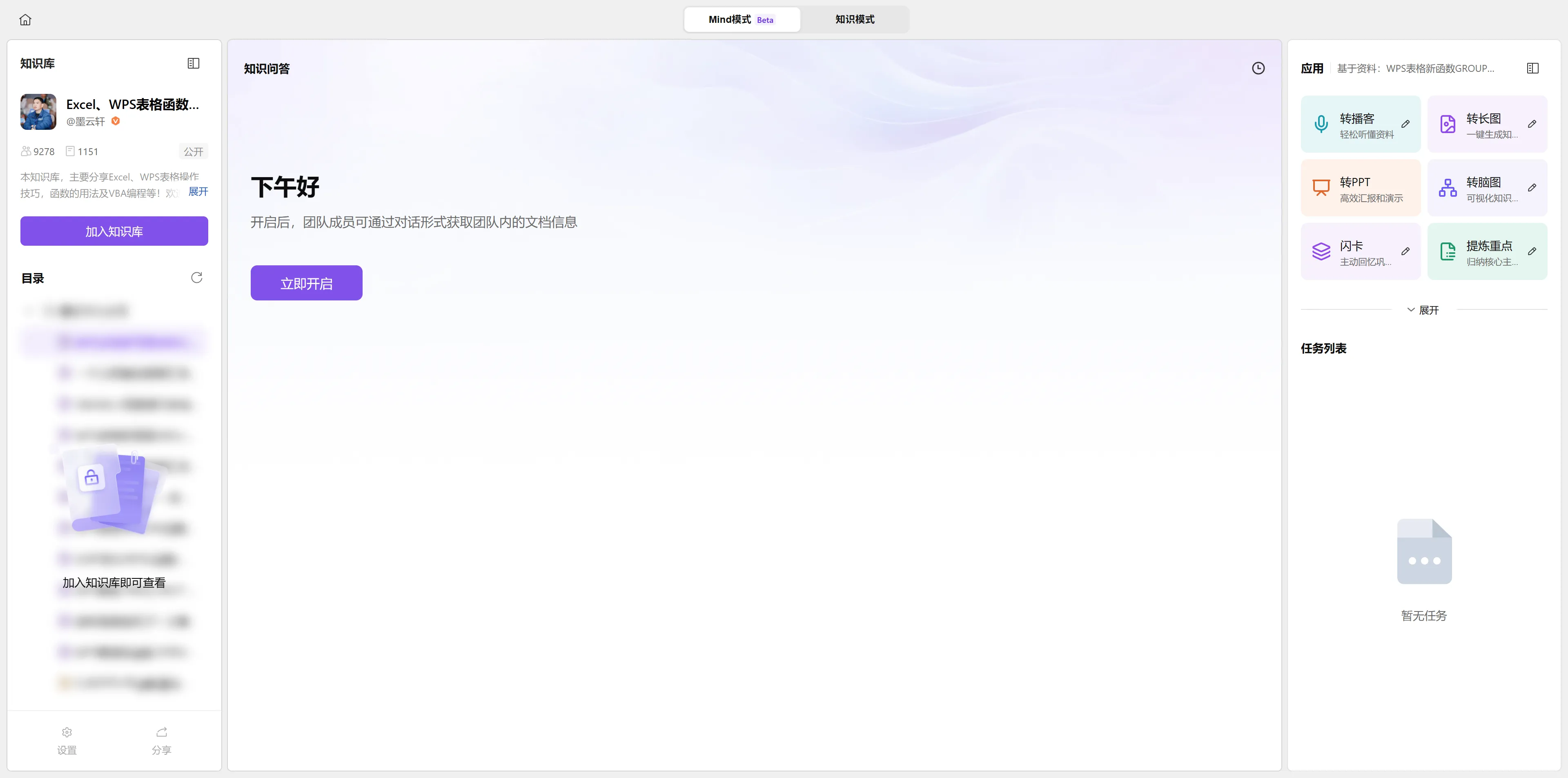Open the 转PPT app card

tap(1361, 187)
